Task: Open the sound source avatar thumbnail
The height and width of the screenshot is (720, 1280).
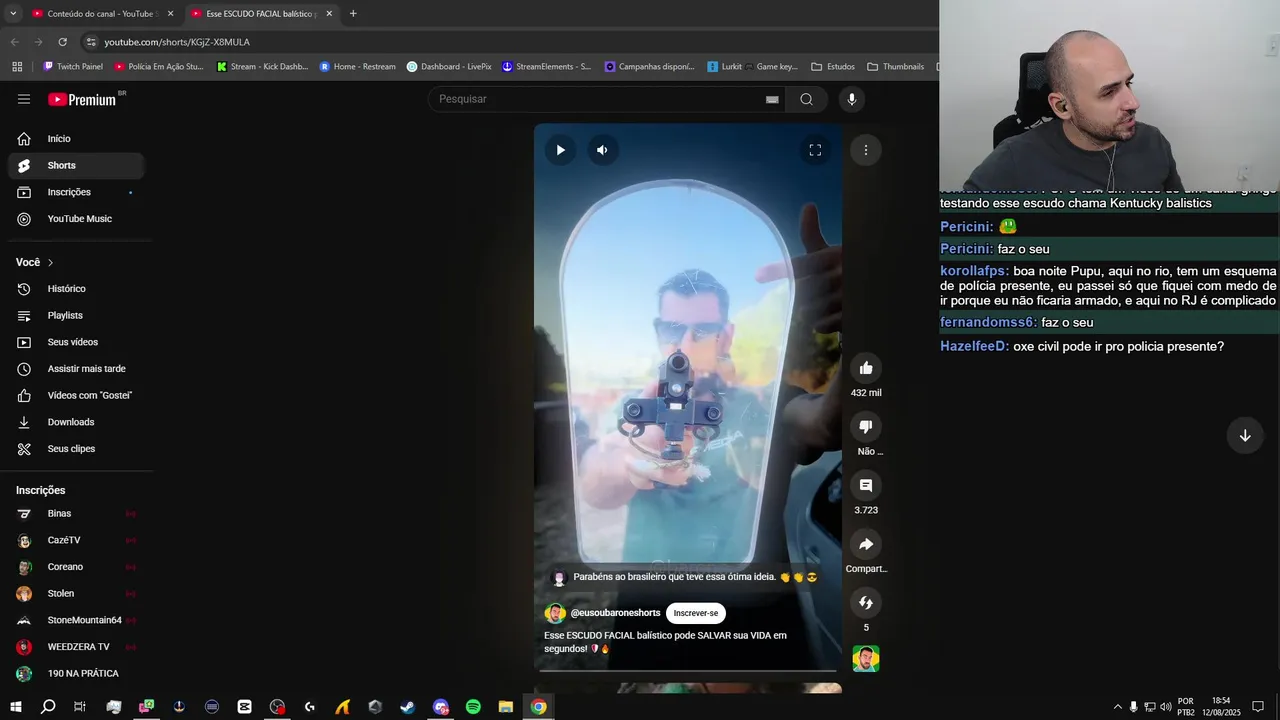Action: [866, 659]
